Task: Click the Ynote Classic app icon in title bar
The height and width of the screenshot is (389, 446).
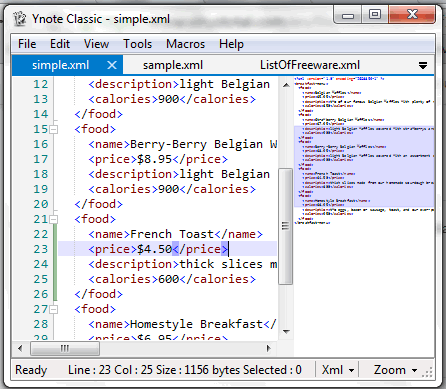Action: coord(20,19)
